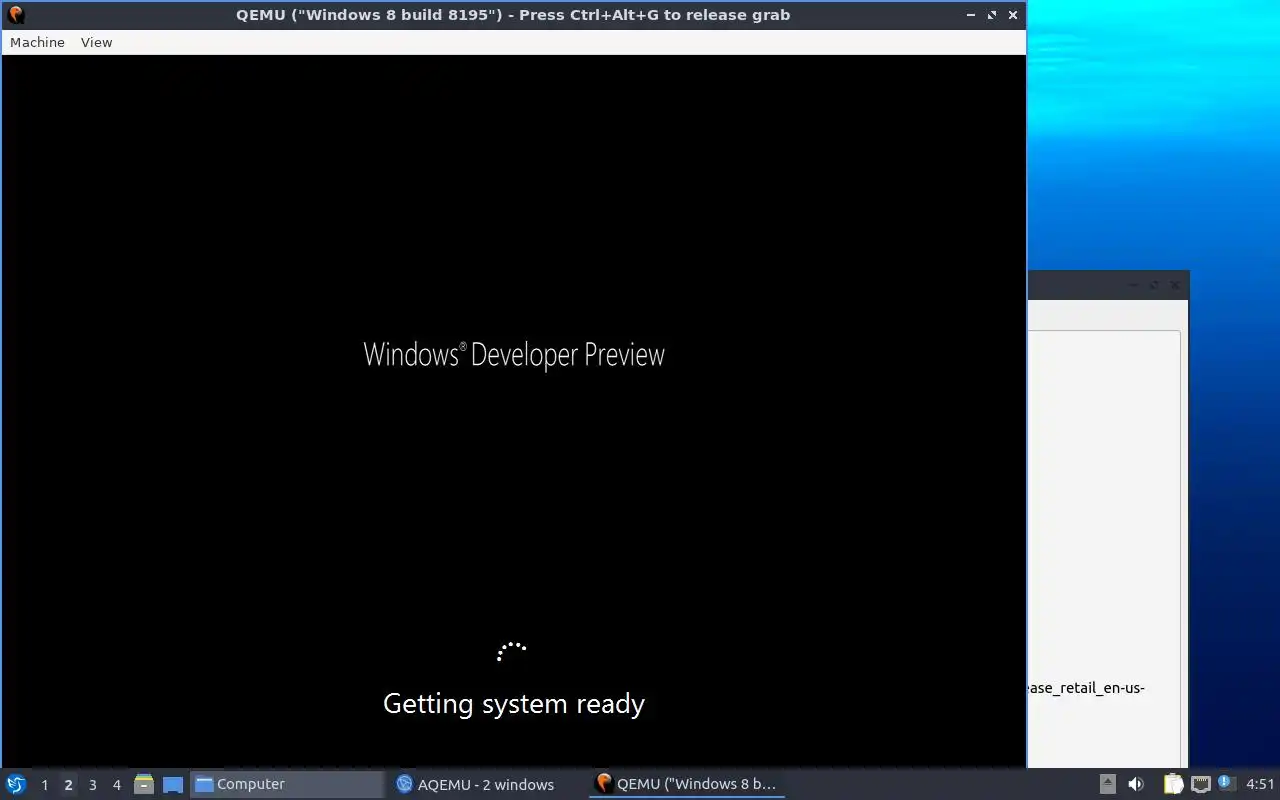Click the blue show desktop icon
Viewport: 1280px width, 800px height.
pos(173,784)
